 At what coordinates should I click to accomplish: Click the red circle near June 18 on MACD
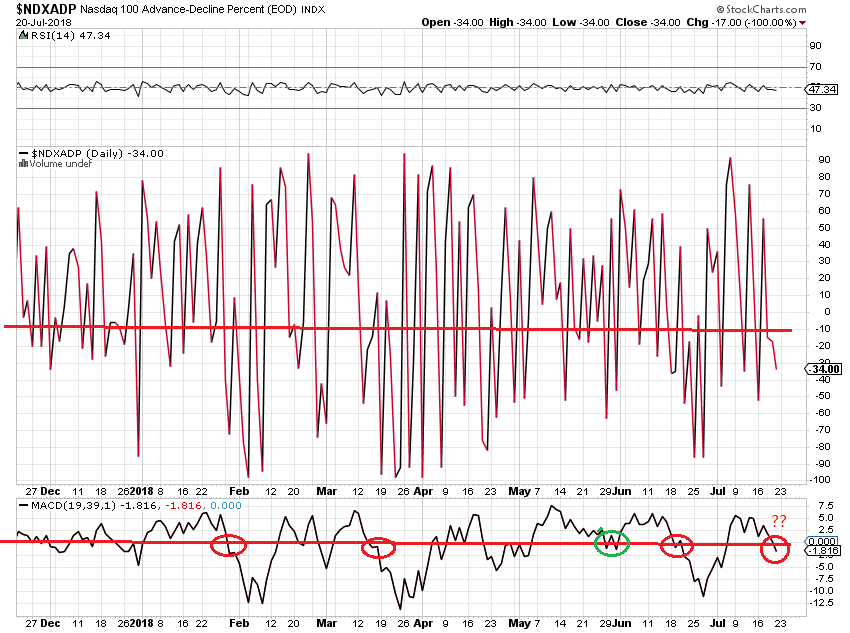[677, 545]
